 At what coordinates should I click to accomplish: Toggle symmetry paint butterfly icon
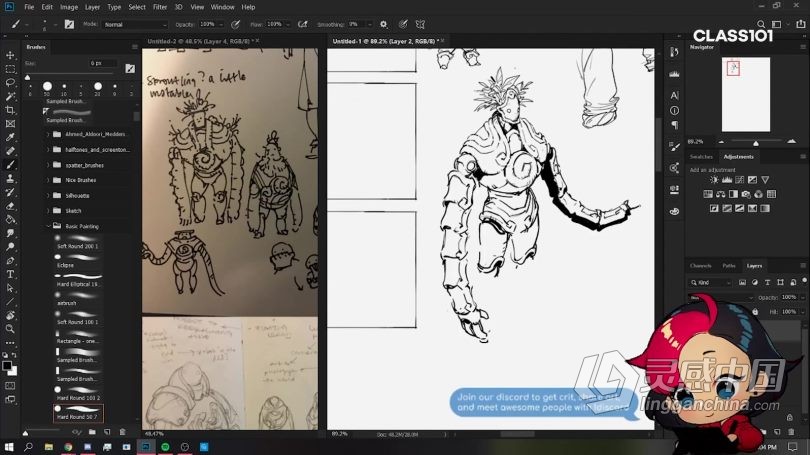point(420,24)
